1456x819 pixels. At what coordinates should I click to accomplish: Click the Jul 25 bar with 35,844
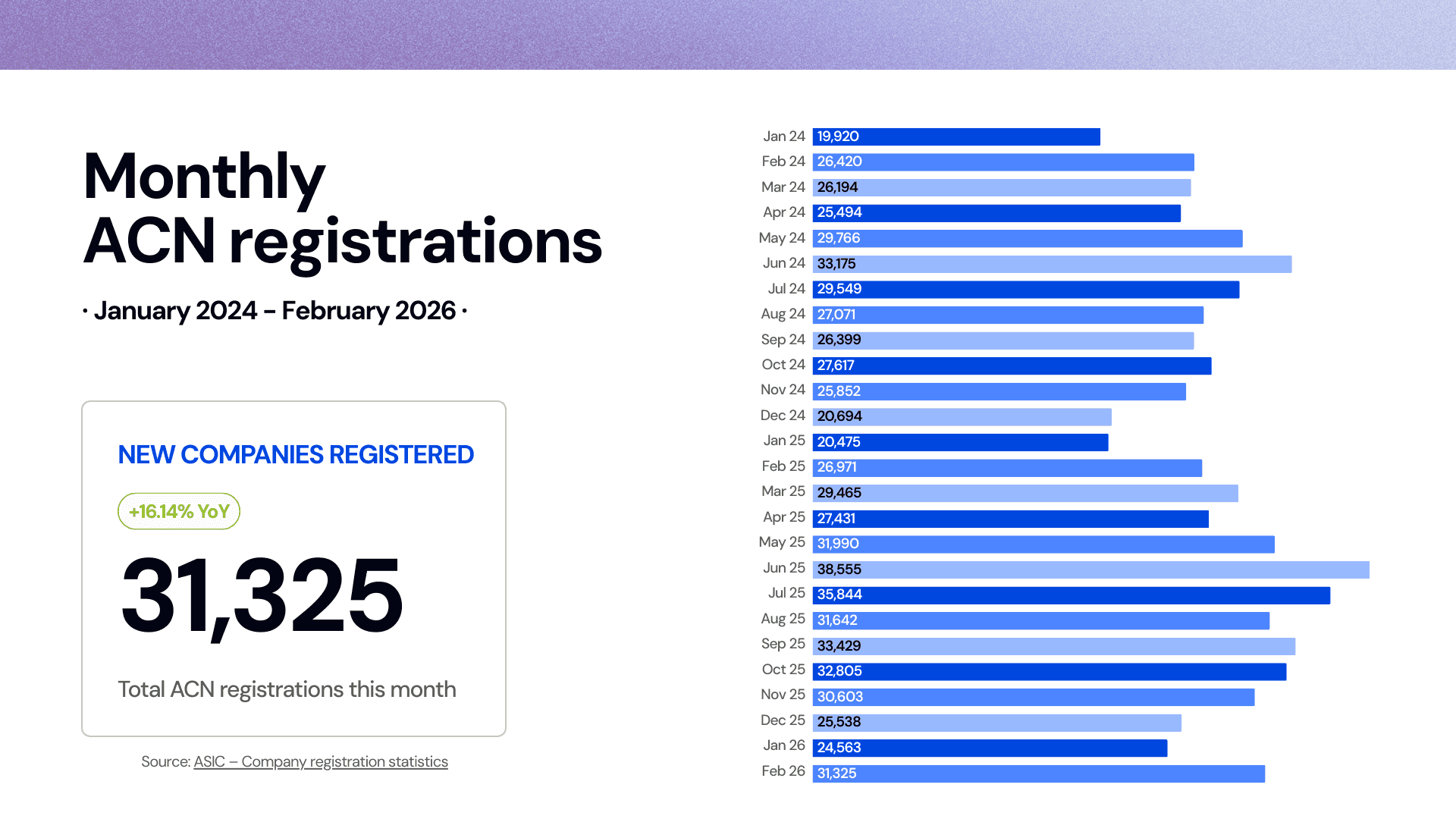click(x=1071, y=595)
